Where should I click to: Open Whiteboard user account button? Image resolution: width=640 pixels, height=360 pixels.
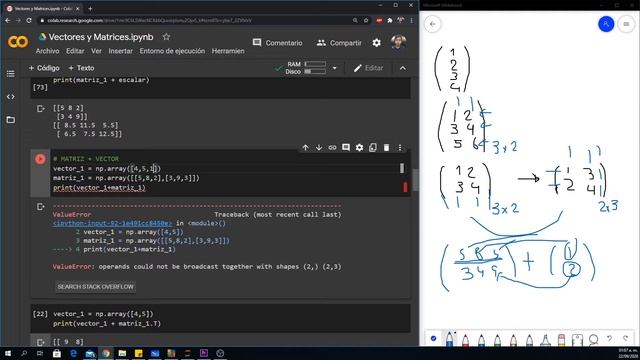(606, 24)
